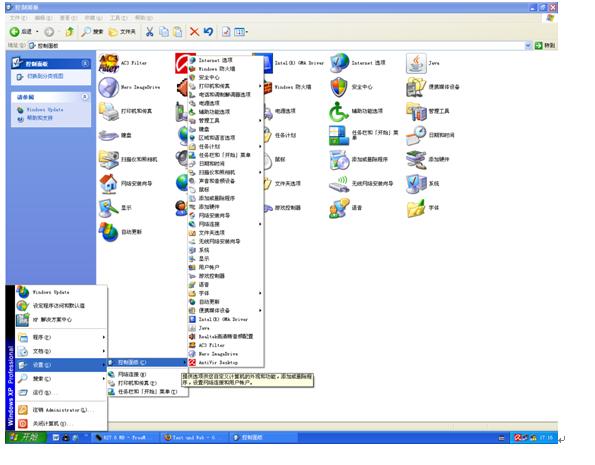Select the globe Internet 选项 icon in the window
The height and width of the screenshot is (465, 595).
(339, 63)
